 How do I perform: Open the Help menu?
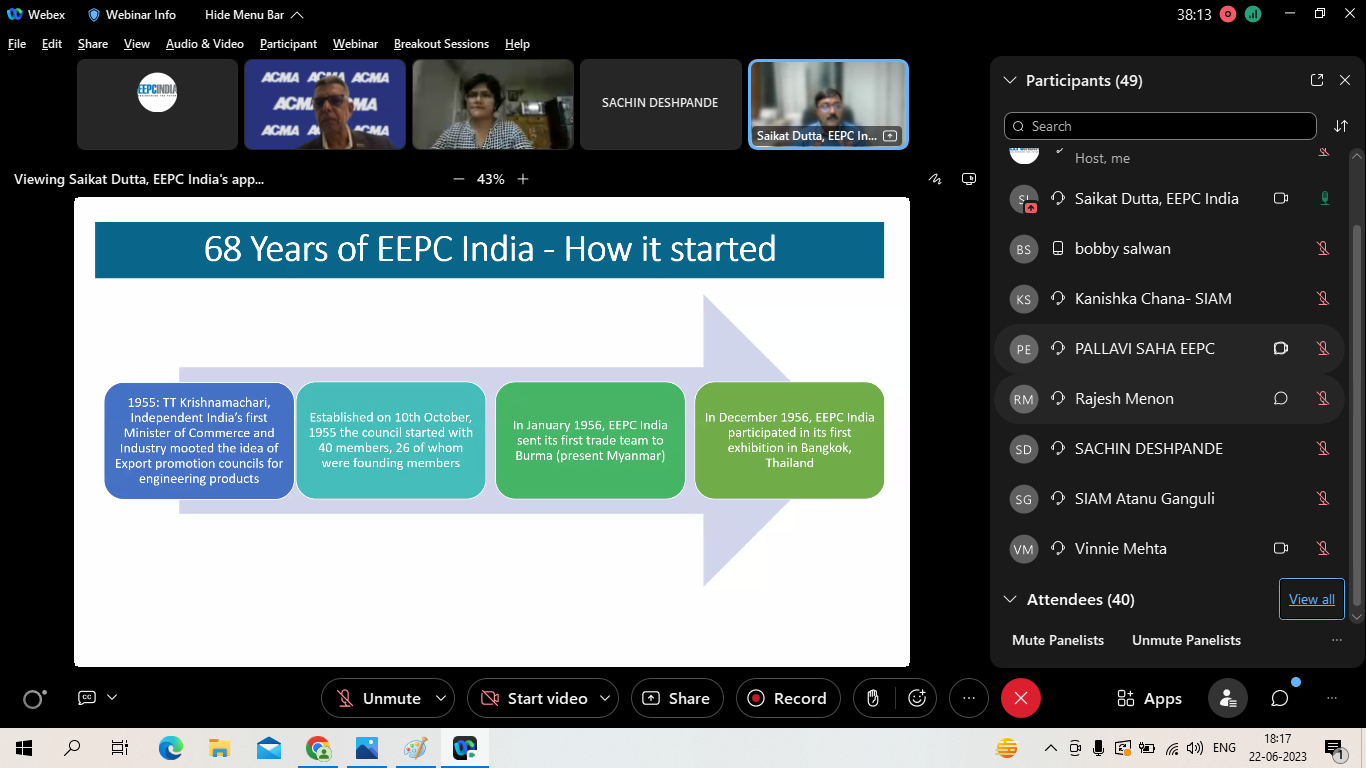[x=517, y=44]
